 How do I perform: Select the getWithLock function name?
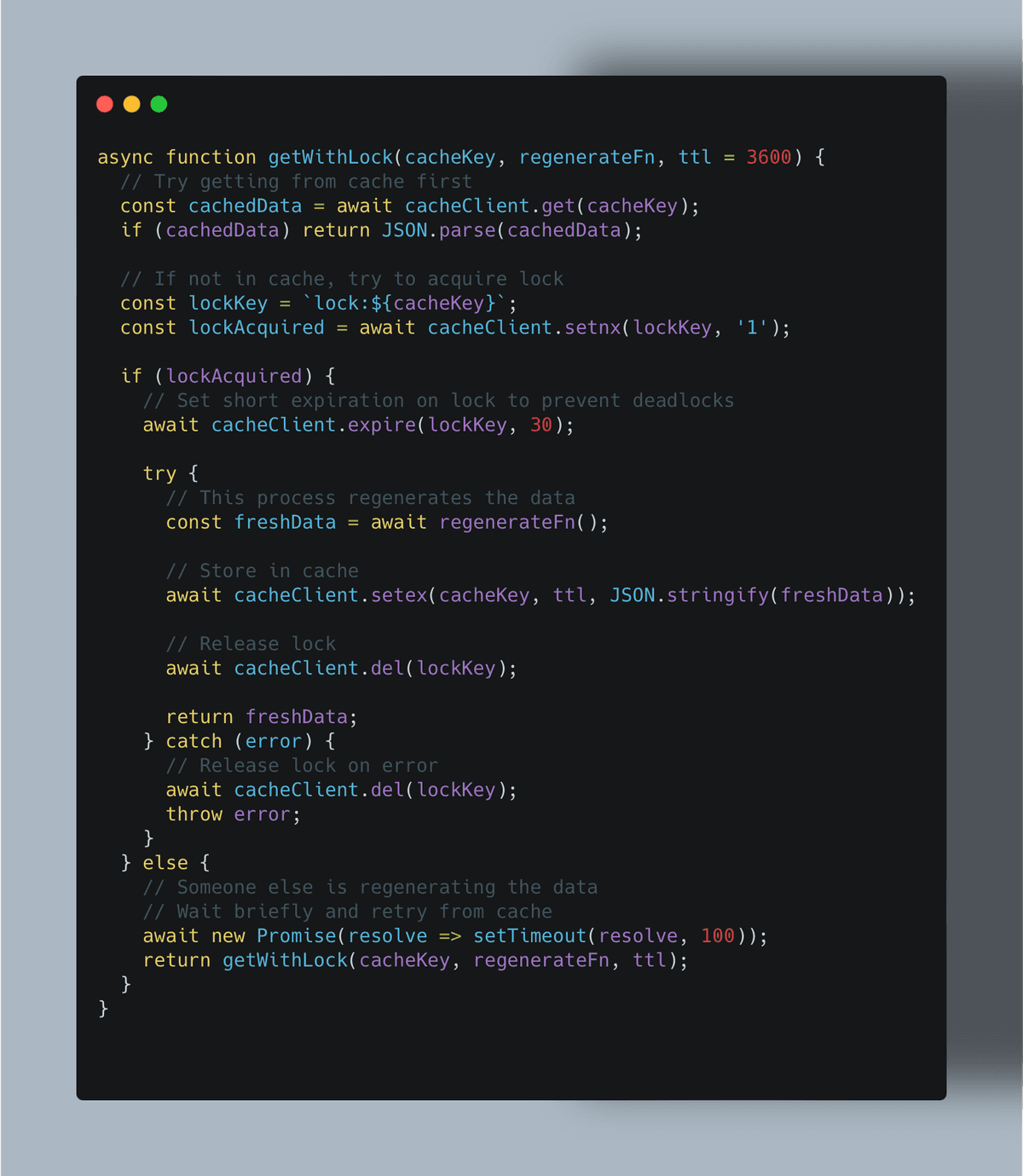(x=331, y=157)
